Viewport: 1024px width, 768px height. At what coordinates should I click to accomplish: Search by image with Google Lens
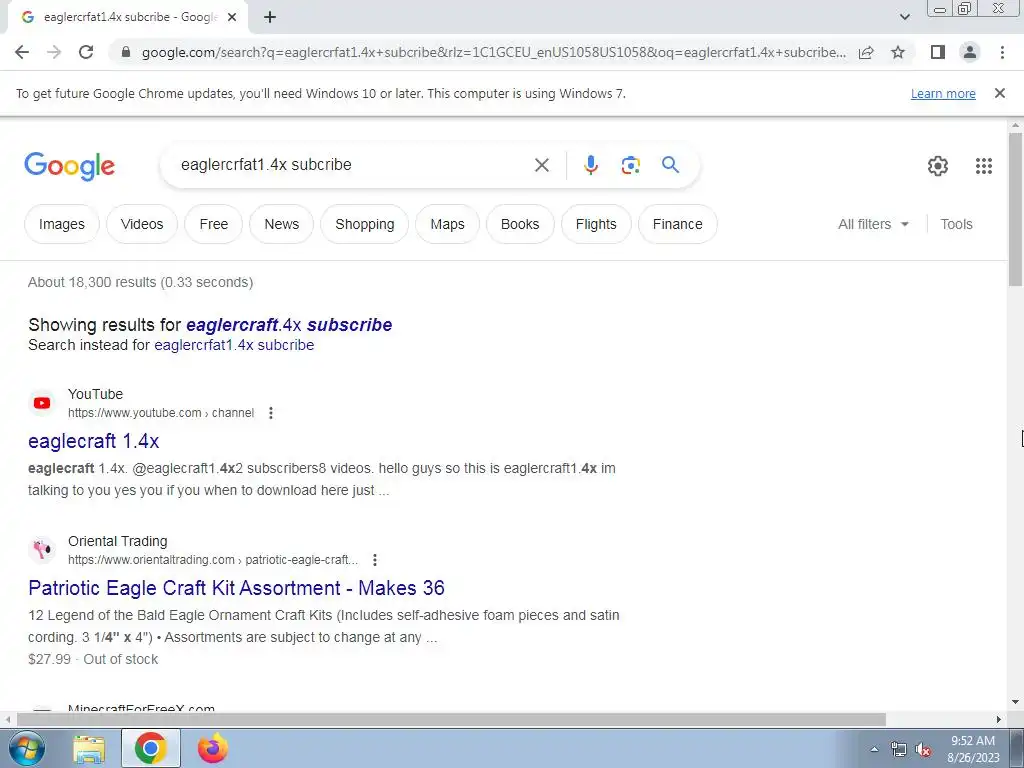coord(630,165)
